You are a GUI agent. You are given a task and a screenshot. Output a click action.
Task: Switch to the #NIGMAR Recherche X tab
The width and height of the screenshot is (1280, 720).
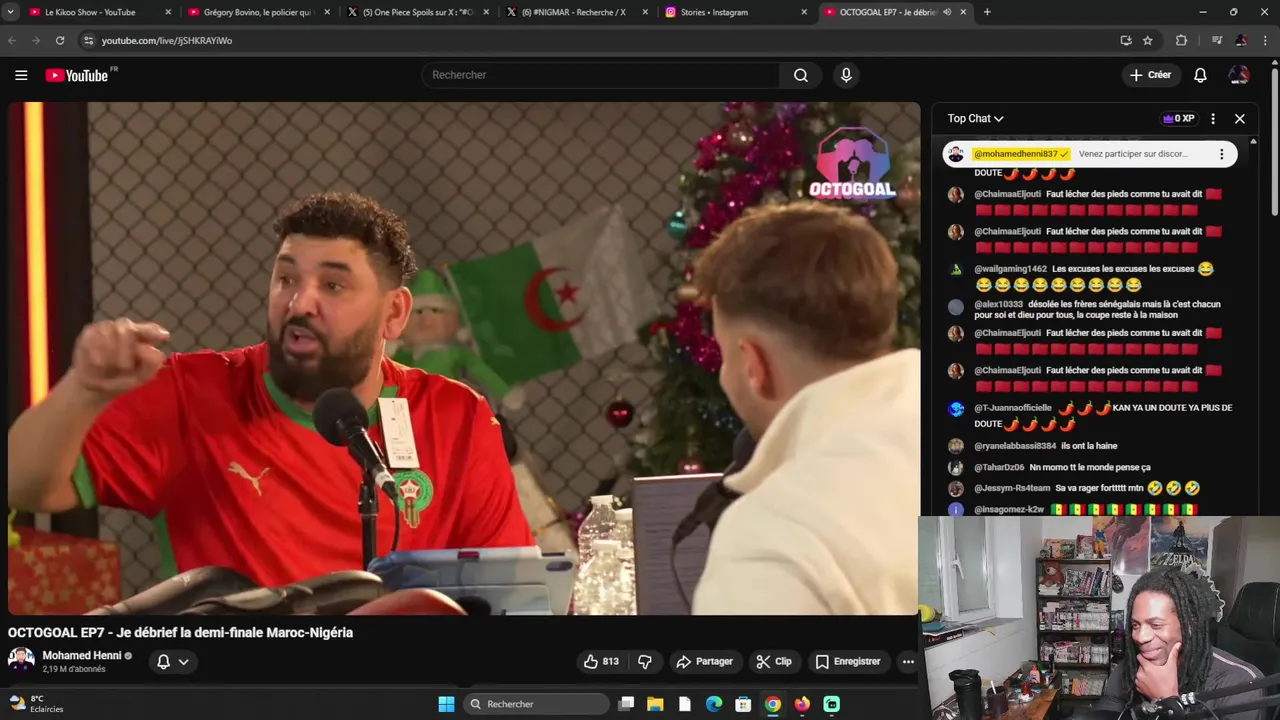pyautogui.click(x=577, y=12)
